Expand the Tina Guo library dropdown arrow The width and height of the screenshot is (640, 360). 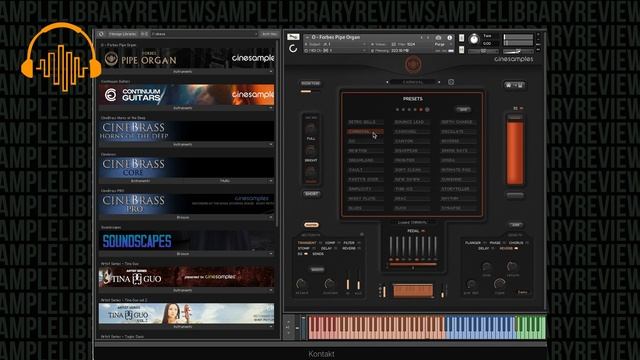tap(271, 290)
